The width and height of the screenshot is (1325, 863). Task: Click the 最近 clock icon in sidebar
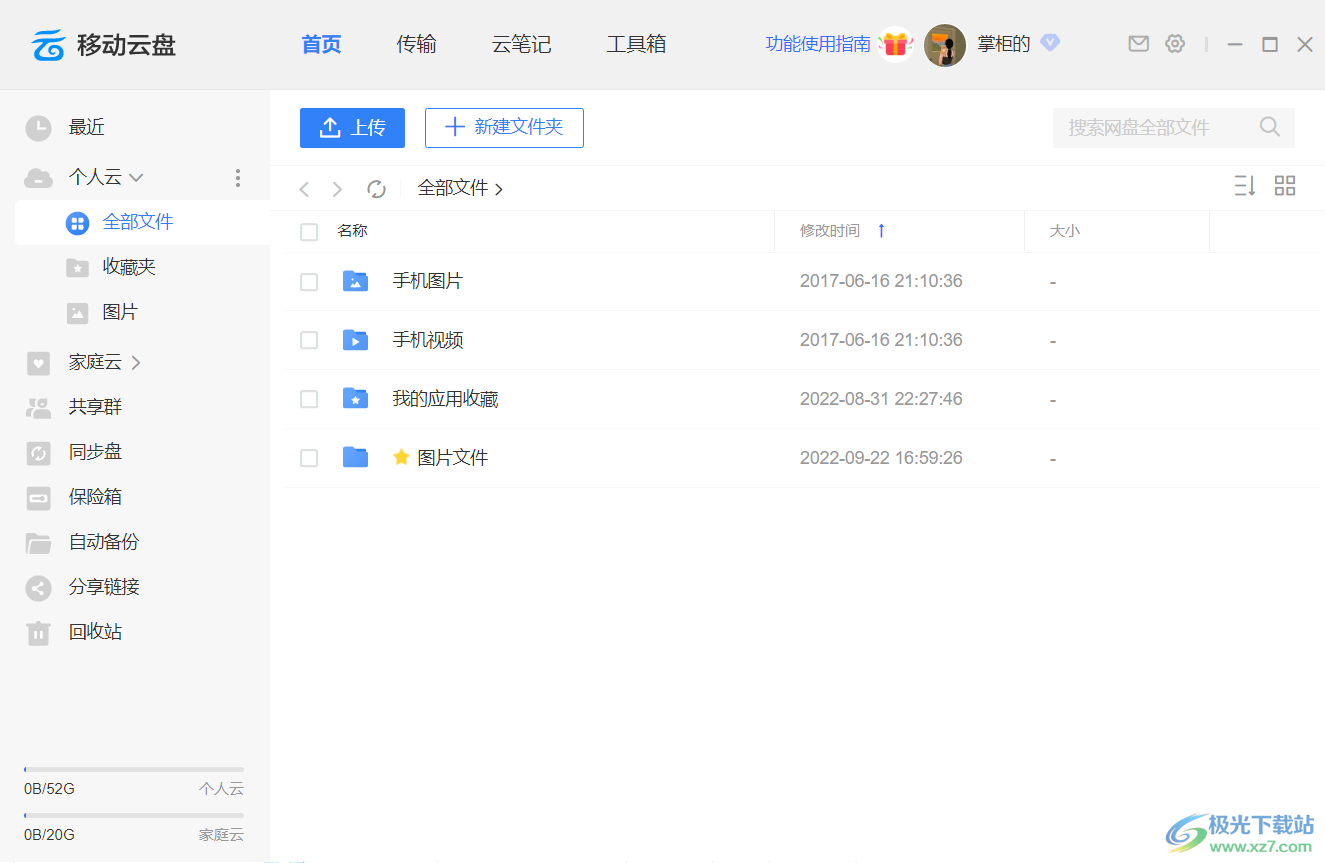pos(38,128)
